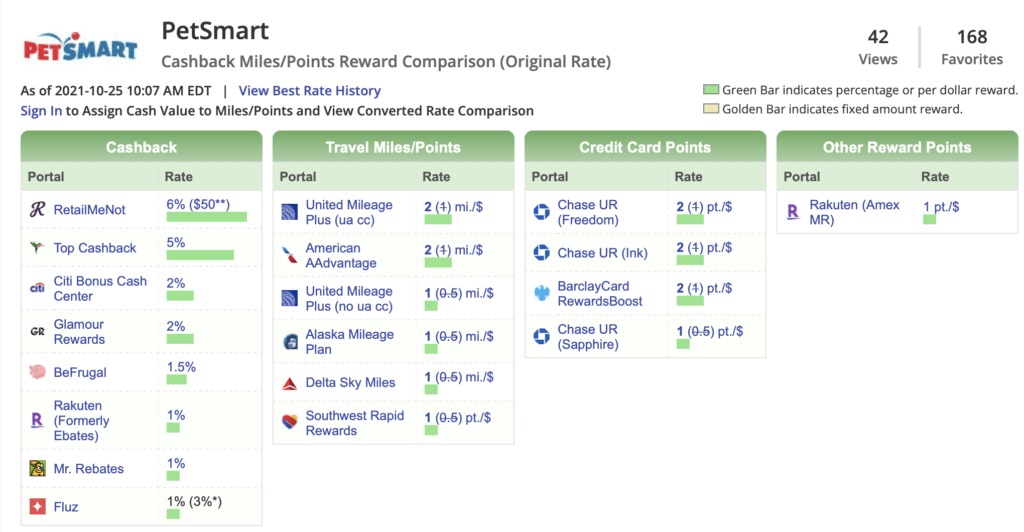Click the 168 Favorites counter
The width and height of the screenshot is (1024, 532).
[971, 48]
